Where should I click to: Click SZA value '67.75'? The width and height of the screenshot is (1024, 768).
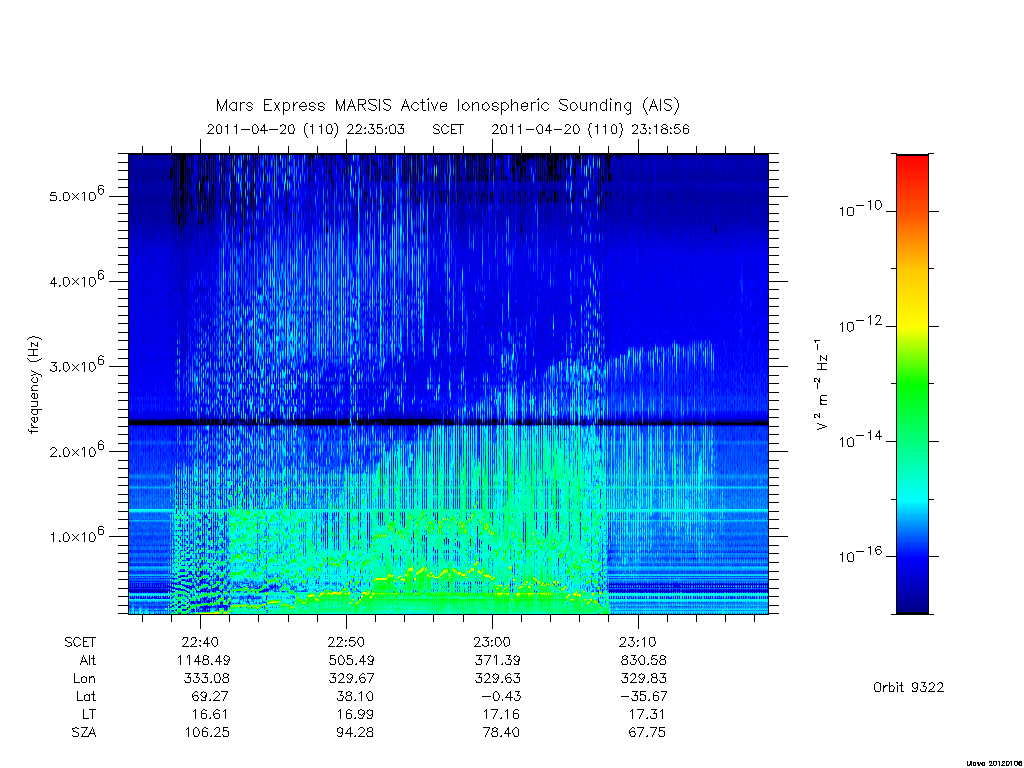[x=647, y=733]
